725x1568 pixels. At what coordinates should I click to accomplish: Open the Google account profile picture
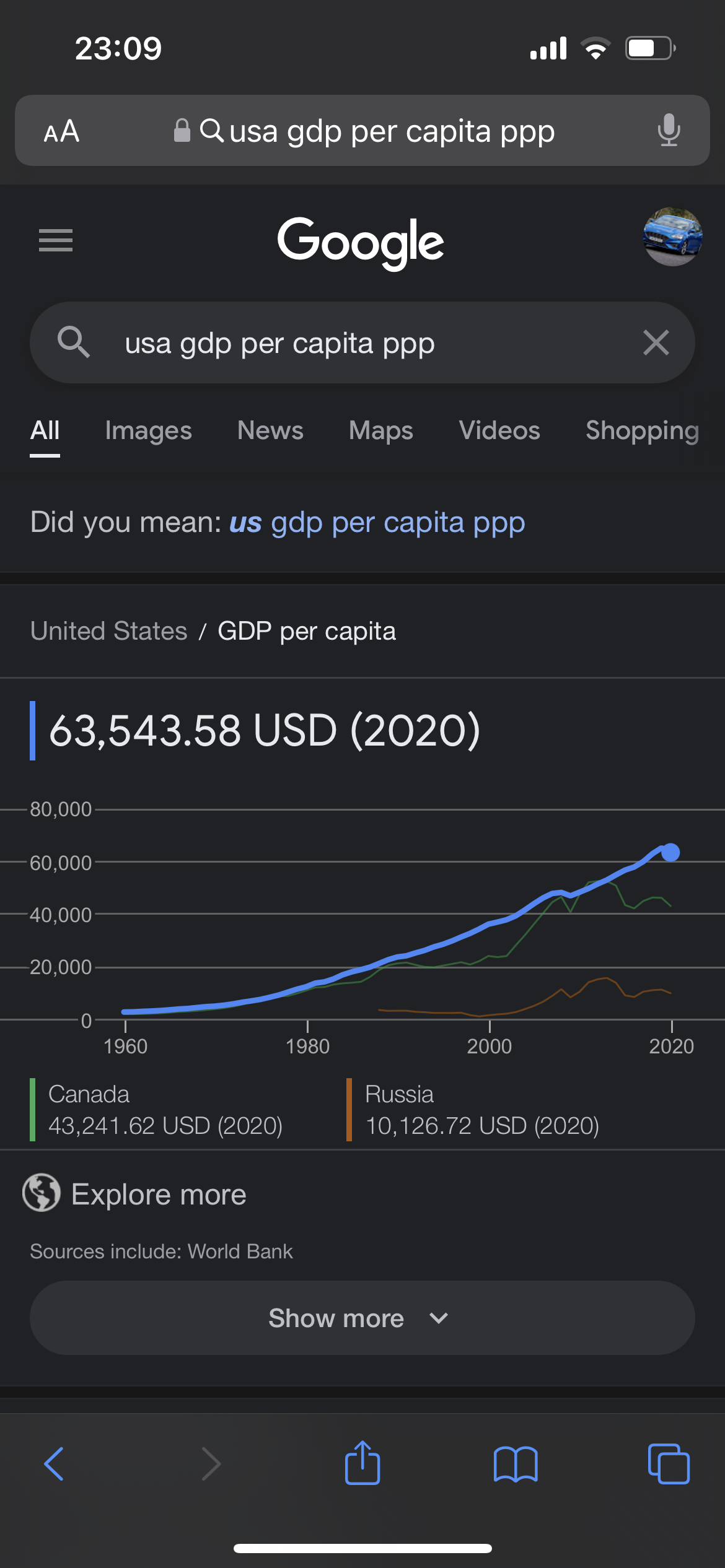[672, 237]
